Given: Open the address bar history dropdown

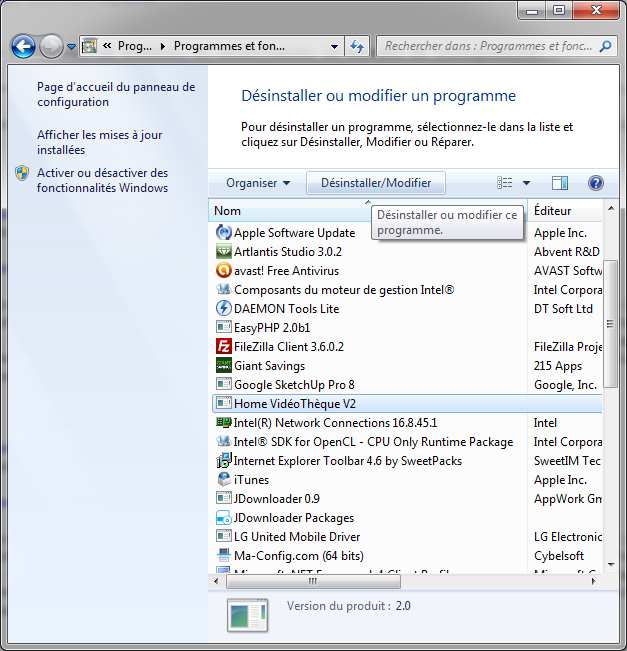Looking at the screenshot, I should [x=334, y=46].
